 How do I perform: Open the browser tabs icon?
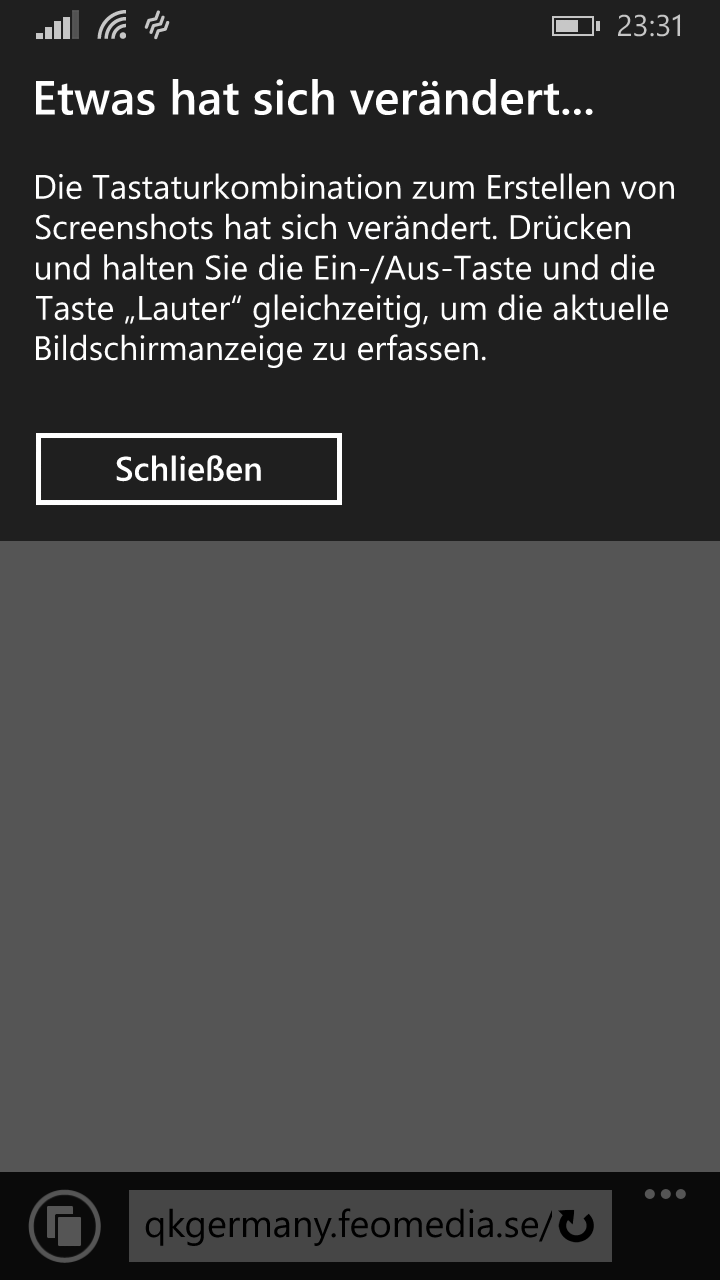pyautogui.click(x=65, y=1225)
